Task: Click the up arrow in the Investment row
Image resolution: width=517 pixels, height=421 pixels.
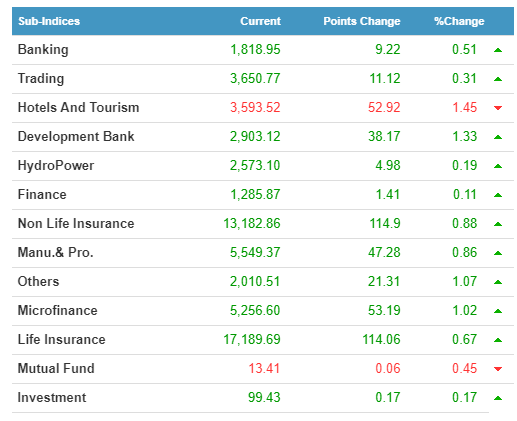Action: click(498, 398)
